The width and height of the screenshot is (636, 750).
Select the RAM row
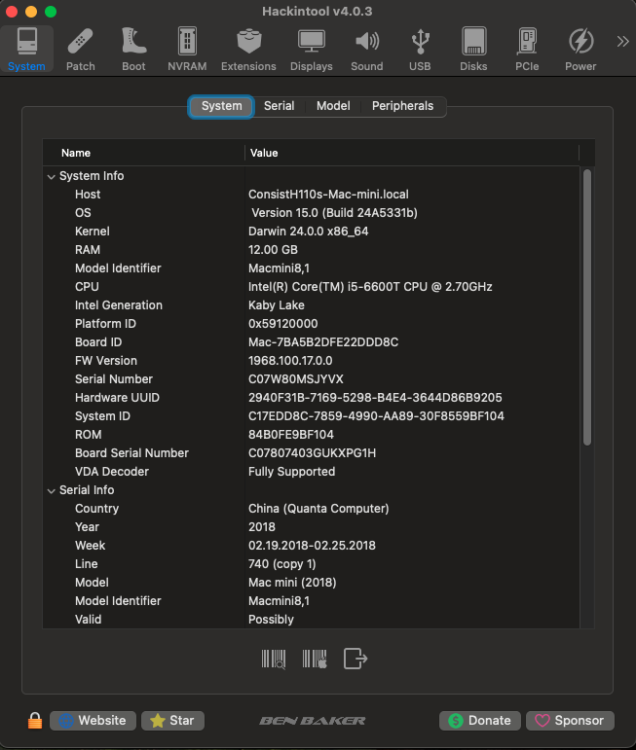click(x=311, y=250)
